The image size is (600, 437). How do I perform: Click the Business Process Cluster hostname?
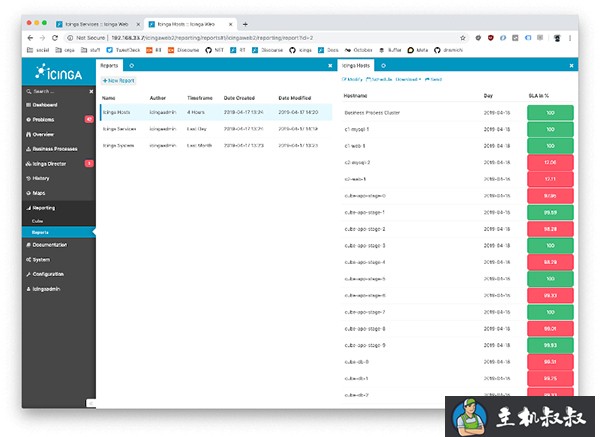(372, 113)
